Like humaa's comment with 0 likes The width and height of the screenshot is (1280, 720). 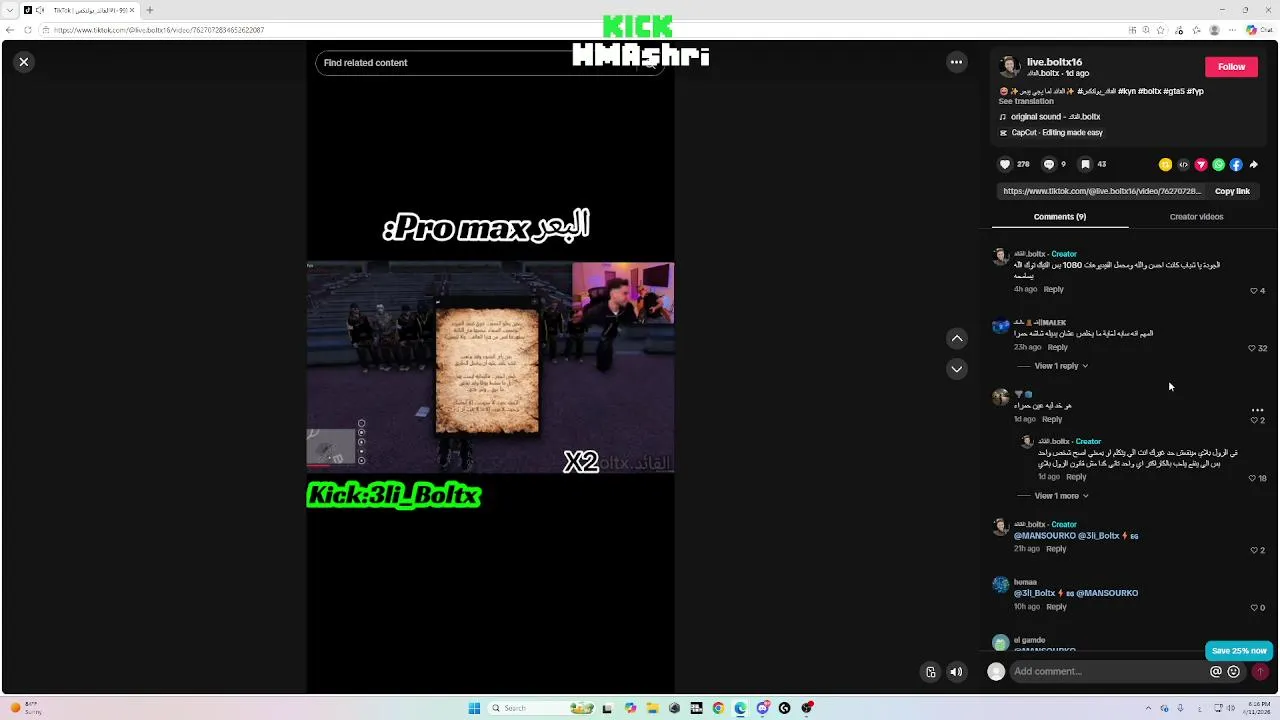click(1254, 608)
